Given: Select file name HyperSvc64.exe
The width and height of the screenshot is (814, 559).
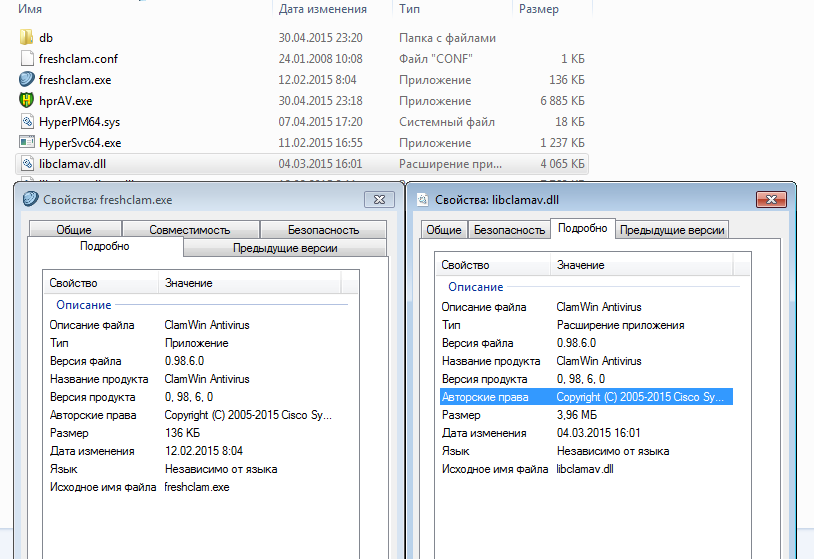Looking at the screenshot, I should point(80,143).
